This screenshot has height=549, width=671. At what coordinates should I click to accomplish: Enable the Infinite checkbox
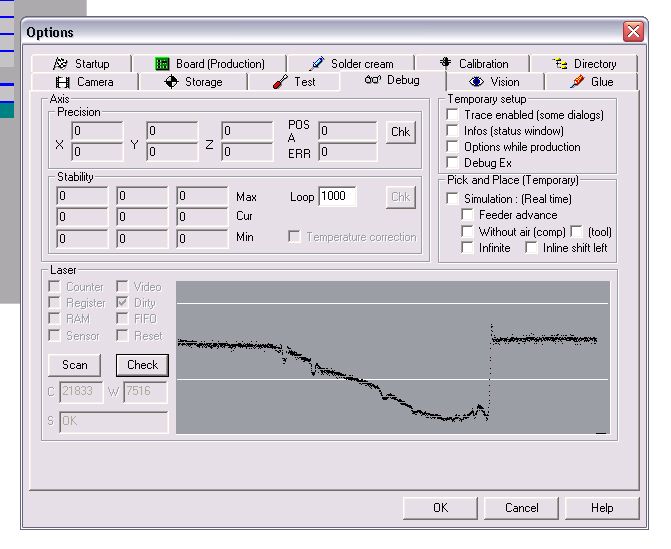(467, 248)
